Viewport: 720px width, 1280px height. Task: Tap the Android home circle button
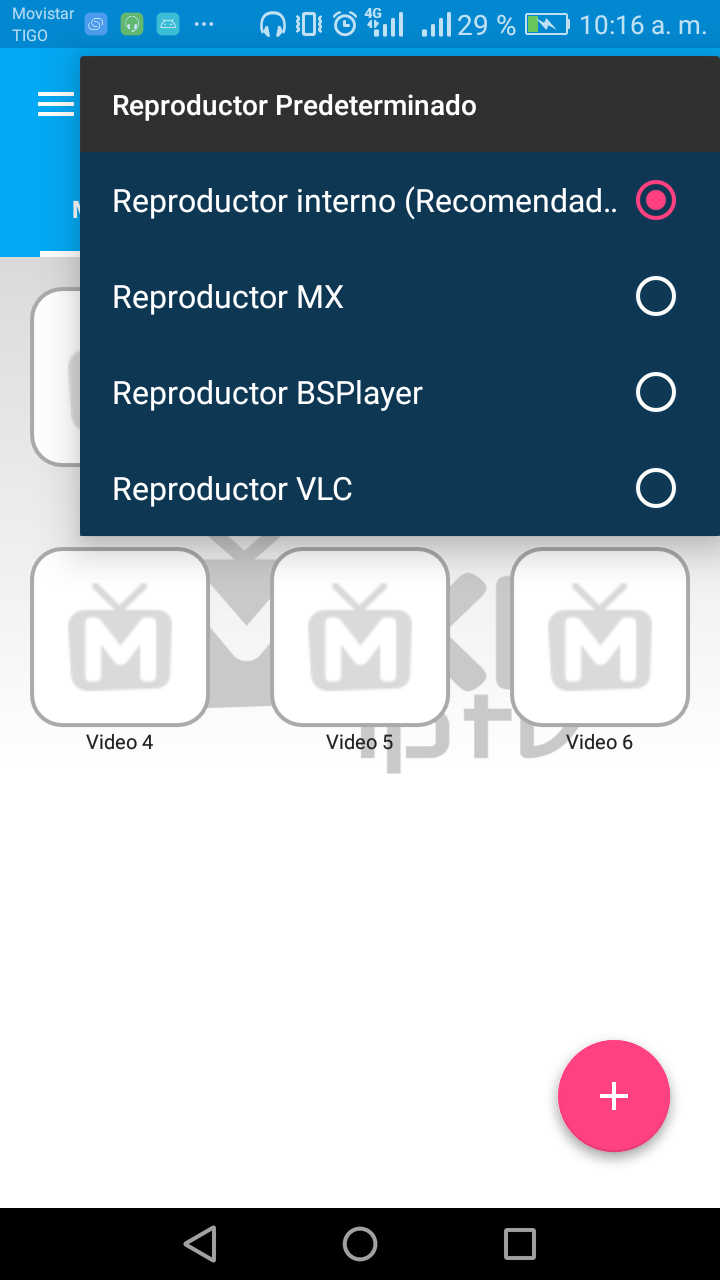pyautogui.click(x=360, y=1244)
